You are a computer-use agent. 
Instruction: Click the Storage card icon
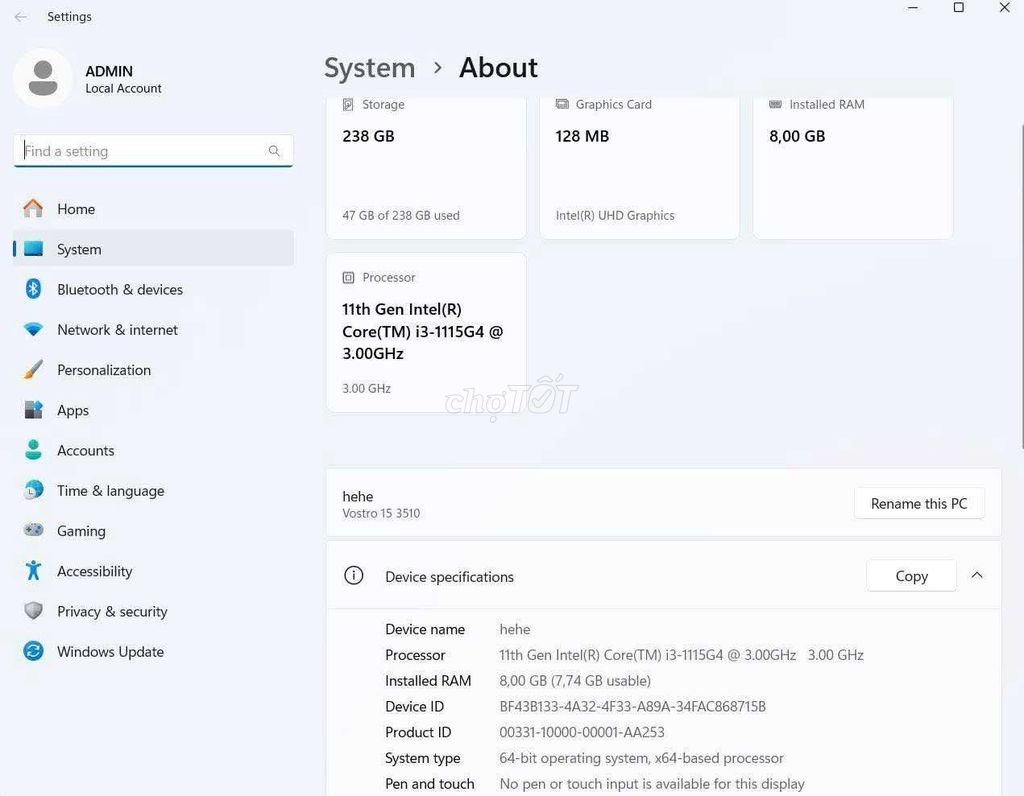(x=348, y=104)
